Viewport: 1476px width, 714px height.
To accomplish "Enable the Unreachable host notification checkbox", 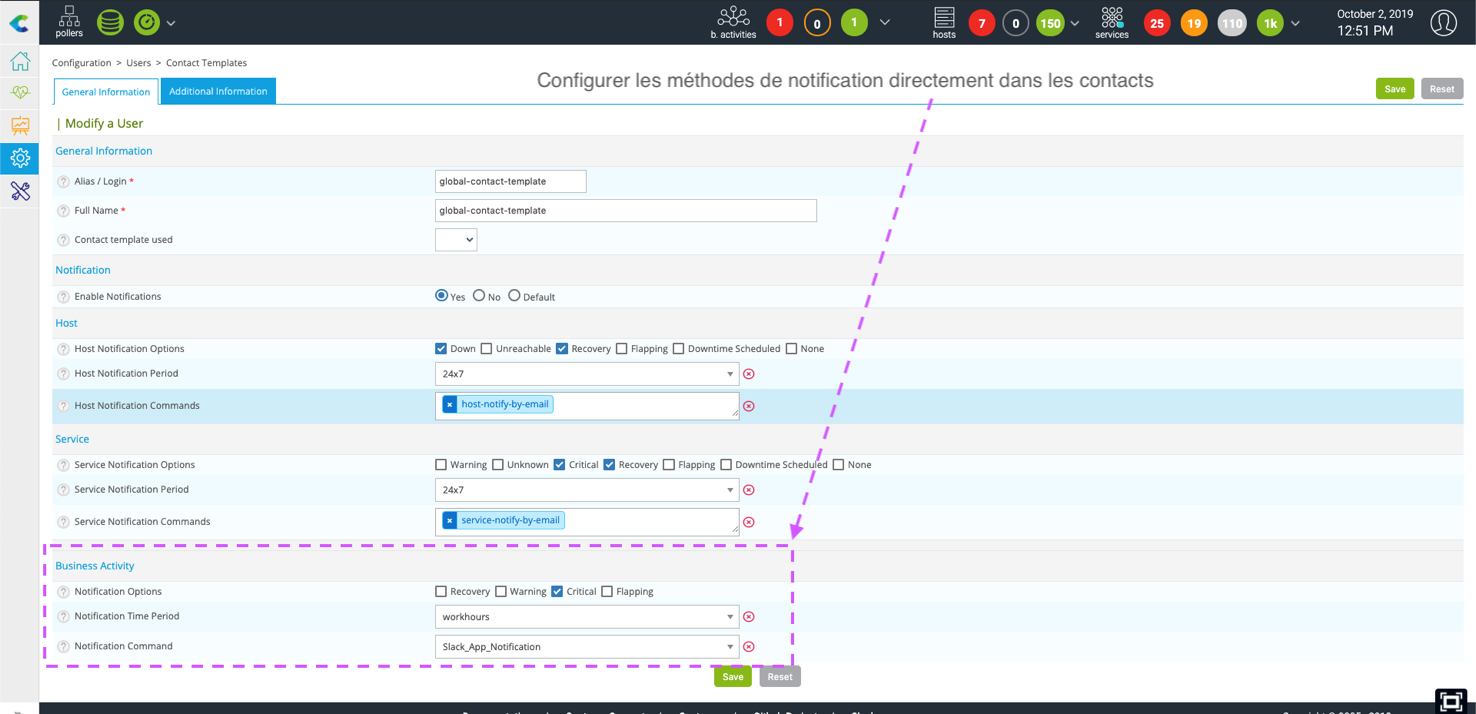I will point(486,349).
